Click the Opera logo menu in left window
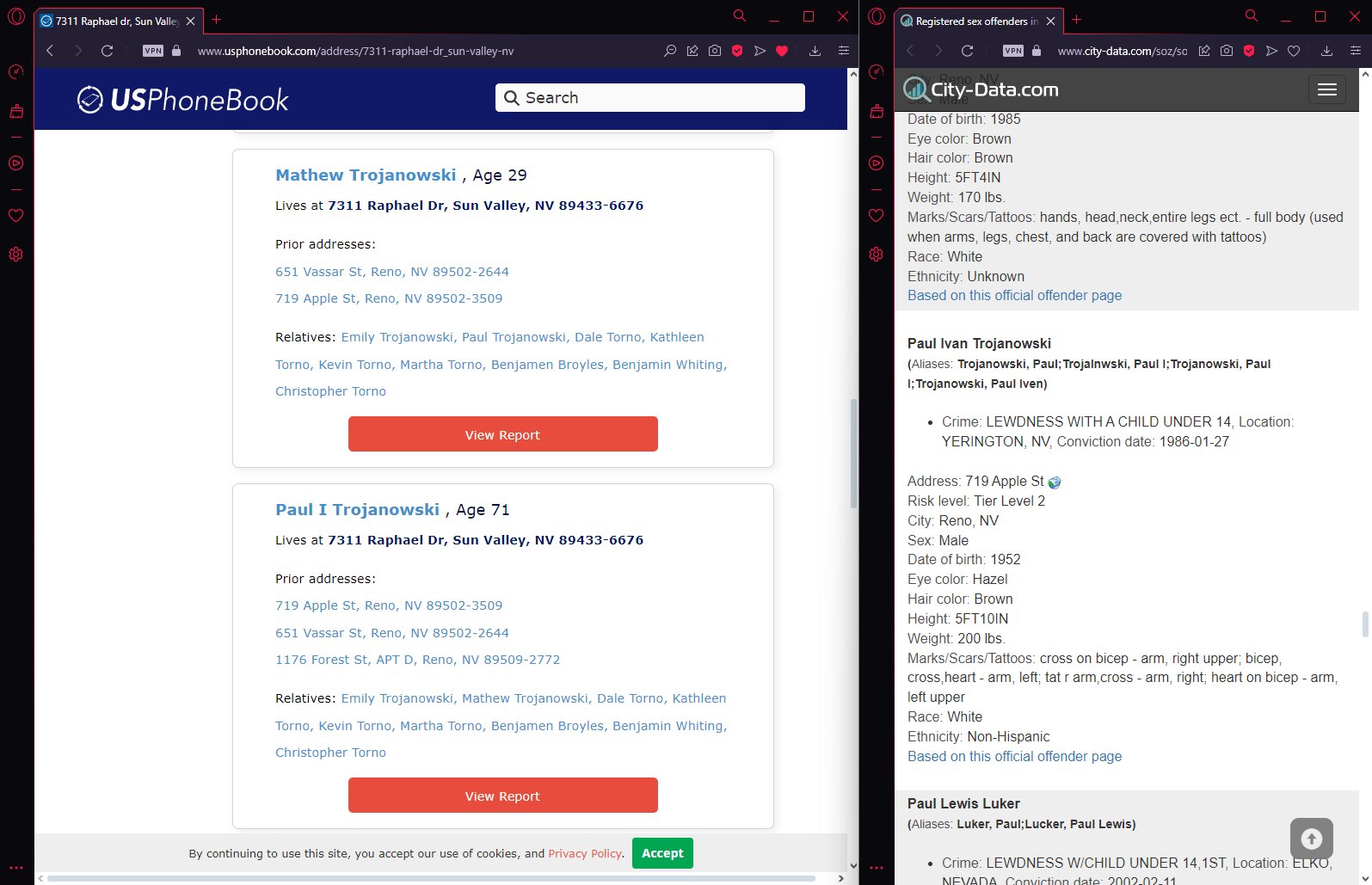Screen dimensions: 1372x885 [x=15, y=16]
